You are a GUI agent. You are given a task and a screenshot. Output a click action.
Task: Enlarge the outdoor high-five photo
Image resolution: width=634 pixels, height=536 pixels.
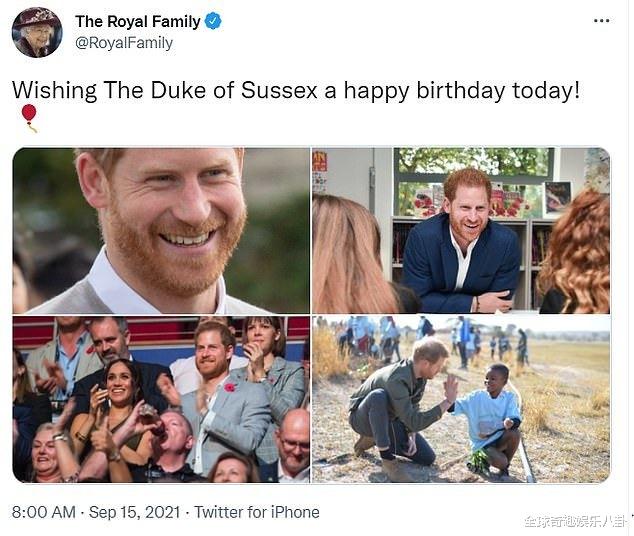pos(461,400)
